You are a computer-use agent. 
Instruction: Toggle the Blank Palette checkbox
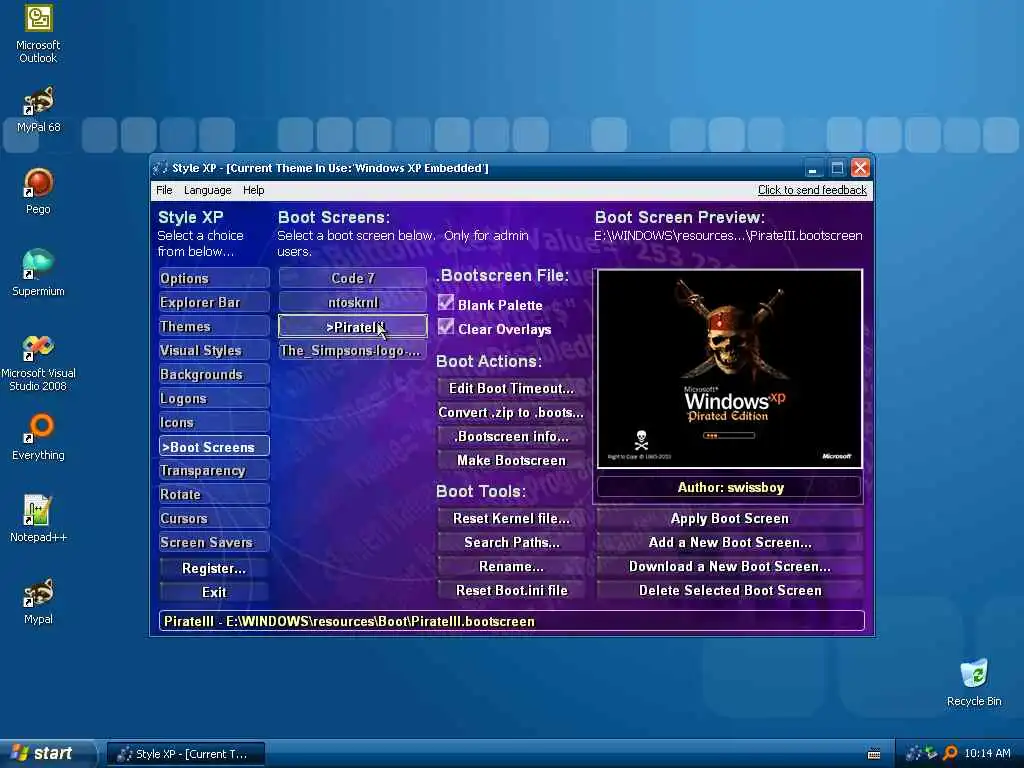[446, 302]
